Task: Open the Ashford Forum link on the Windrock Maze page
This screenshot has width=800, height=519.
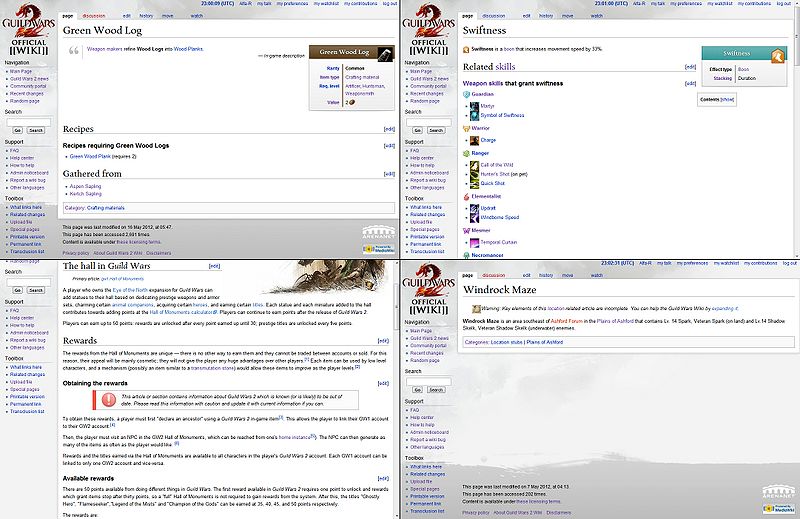Action: coord(567,321)
